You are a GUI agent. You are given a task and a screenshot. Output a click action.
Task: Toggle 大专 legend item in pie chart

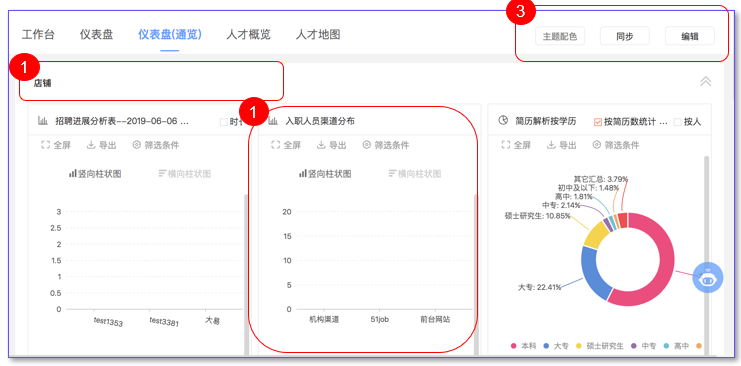[556, 346]
